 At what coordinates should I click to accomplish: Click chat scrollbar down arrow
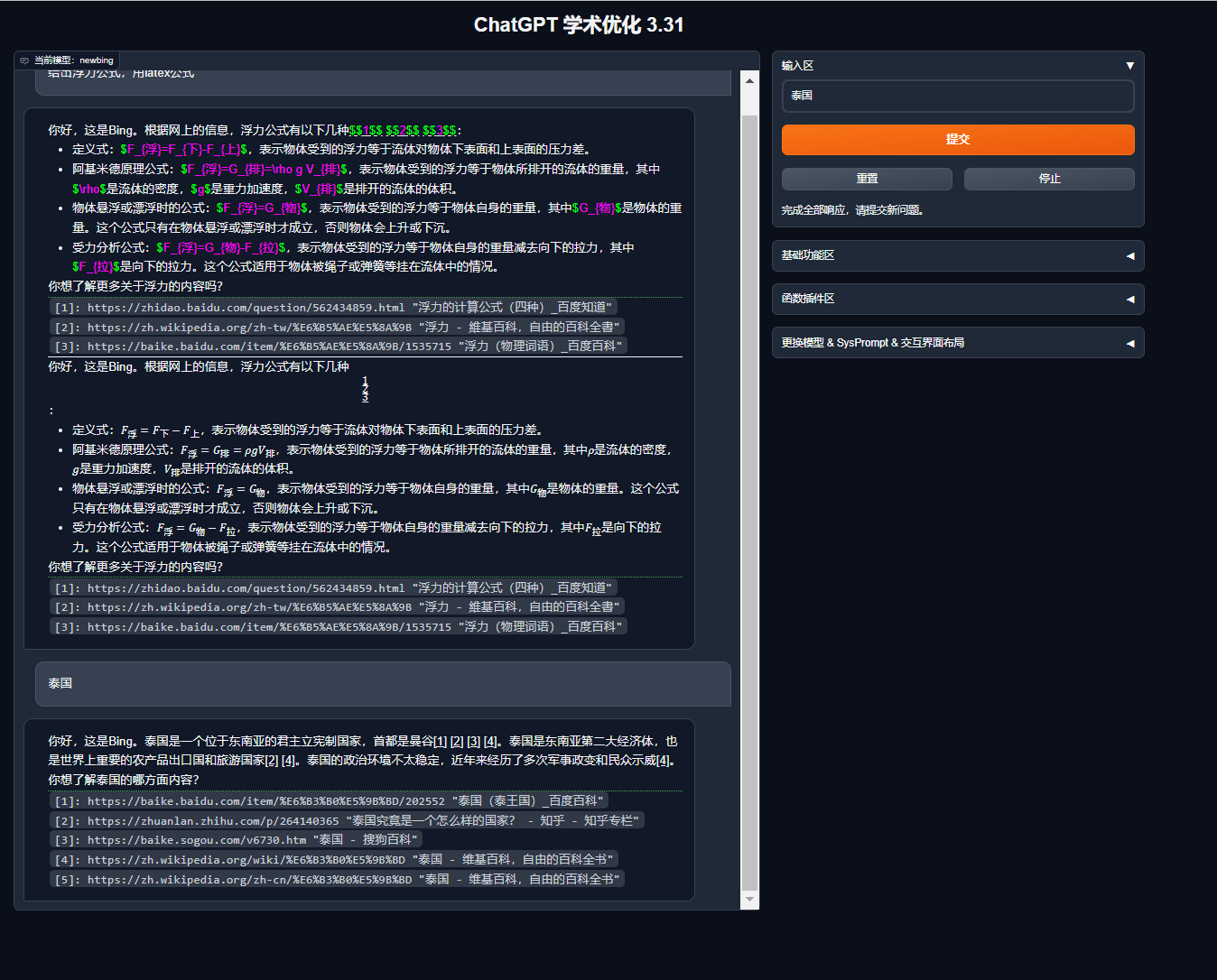749,900
